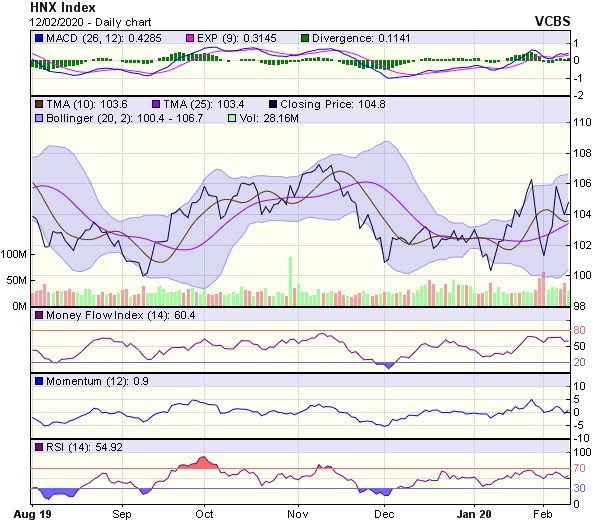Click the tallest green volume bar before November
This screenshot has width=593, height=523.
coord(290,281)
